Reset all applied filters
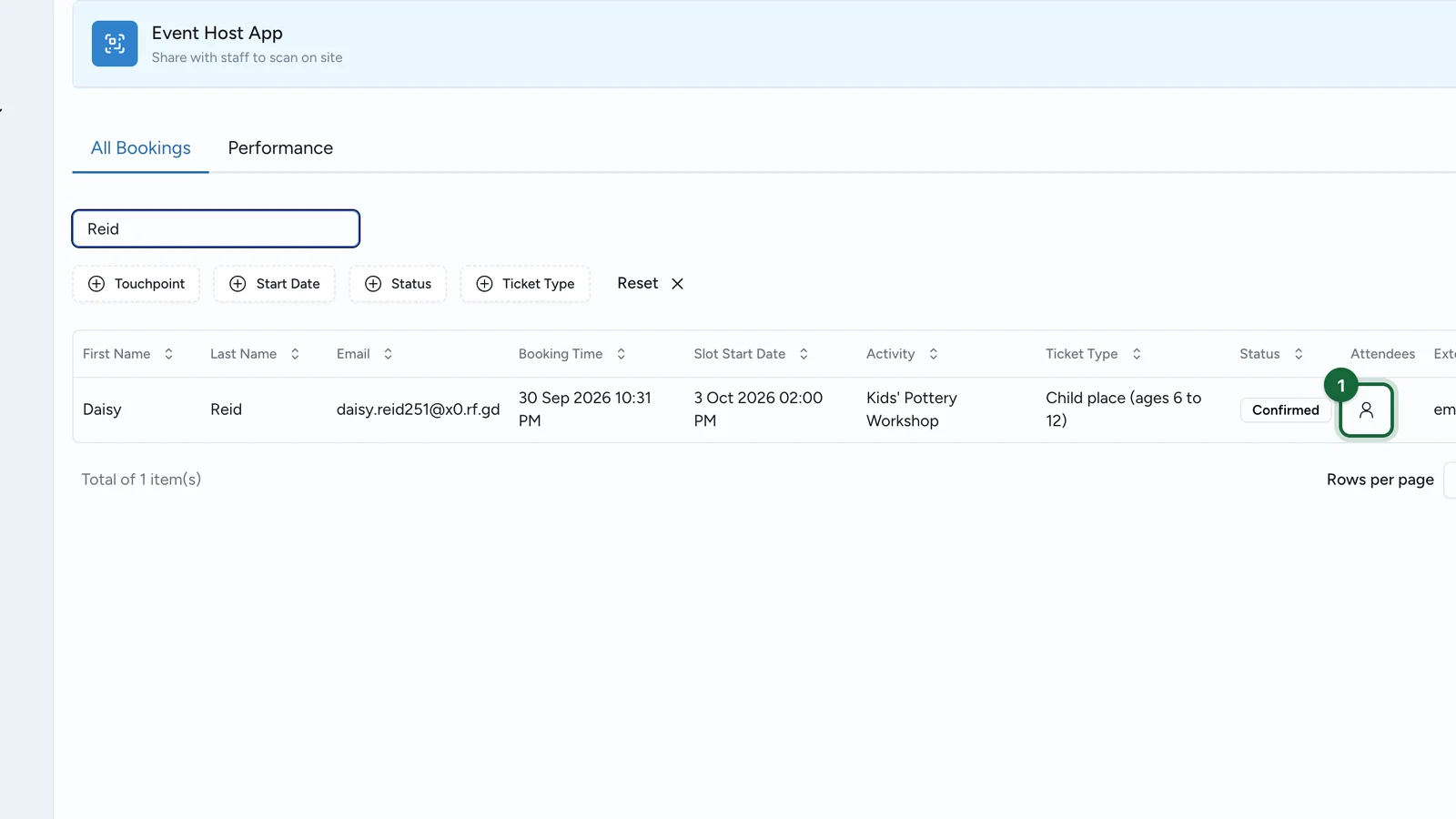Viewport: 1456px width, 819px height. coord(650,284)
